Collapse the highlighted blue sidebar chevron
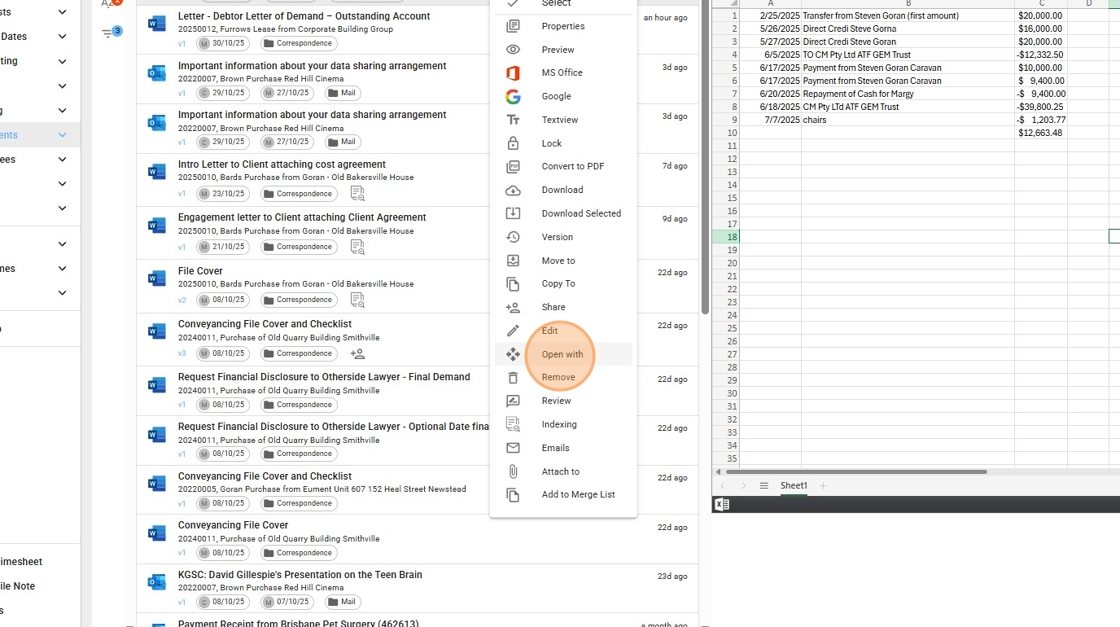This screenshot has width=1120, height=627. click(62, 135)
